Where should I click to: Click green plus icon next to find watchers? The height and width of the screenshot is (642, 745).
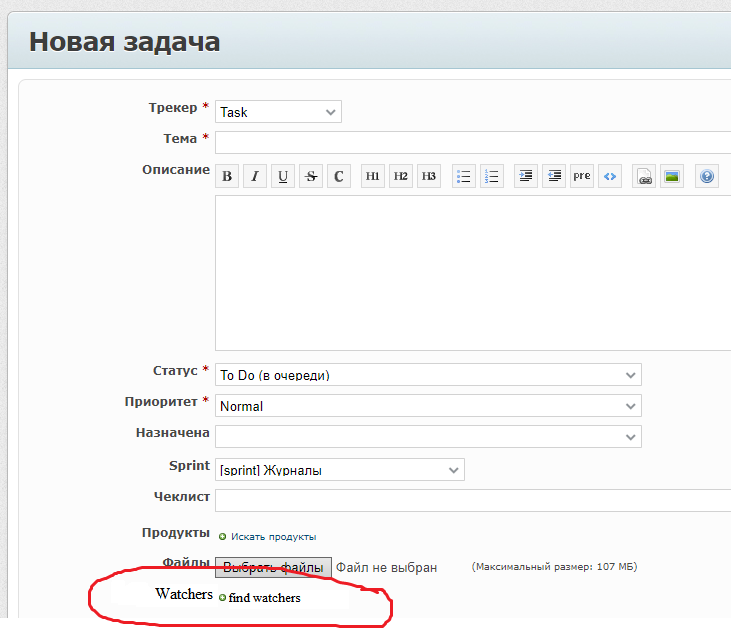coord(222,597)
